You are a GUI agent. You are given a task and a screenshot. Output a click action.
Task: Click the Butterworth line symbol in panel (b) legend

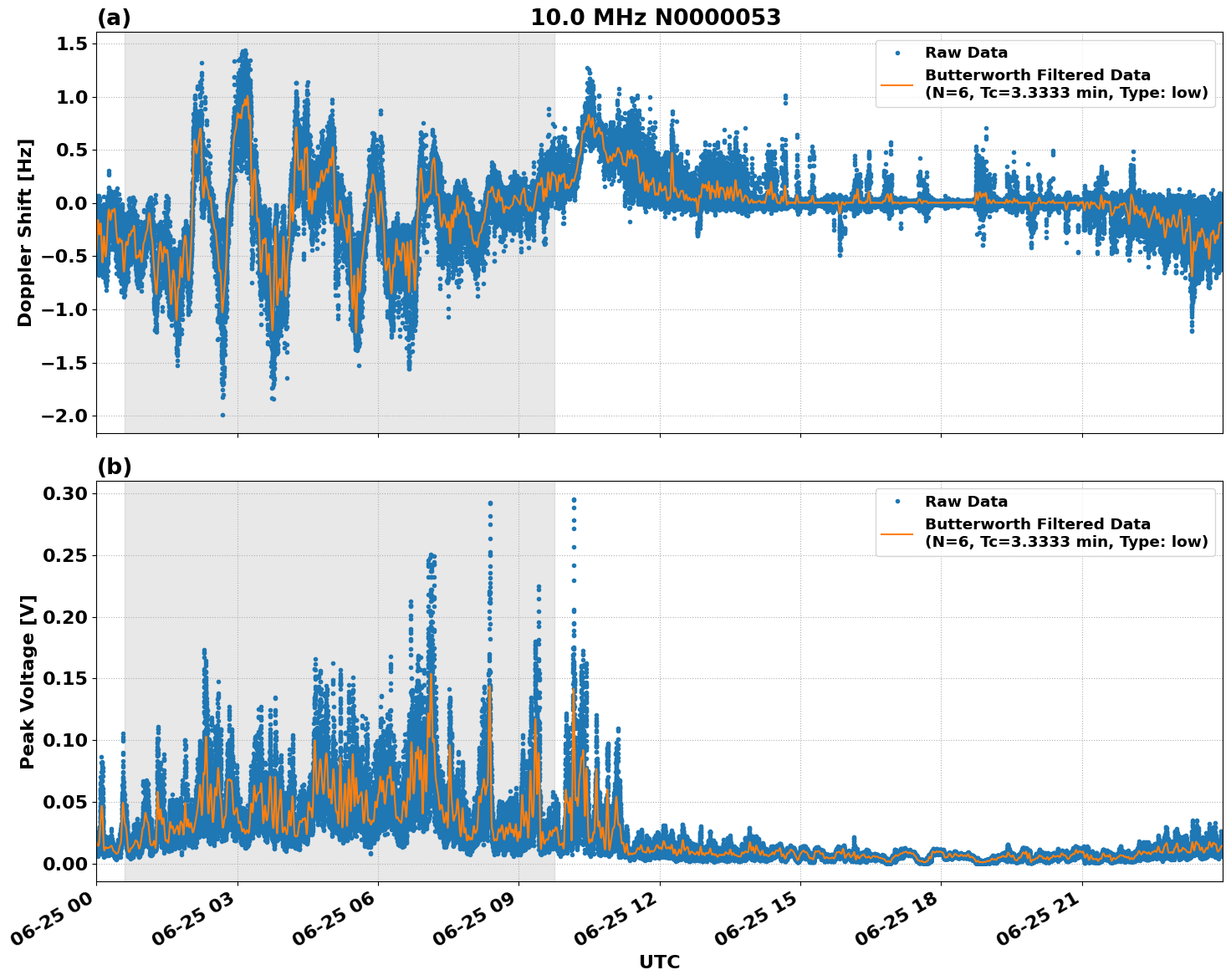pyautogui.click(x=897, y=535)
